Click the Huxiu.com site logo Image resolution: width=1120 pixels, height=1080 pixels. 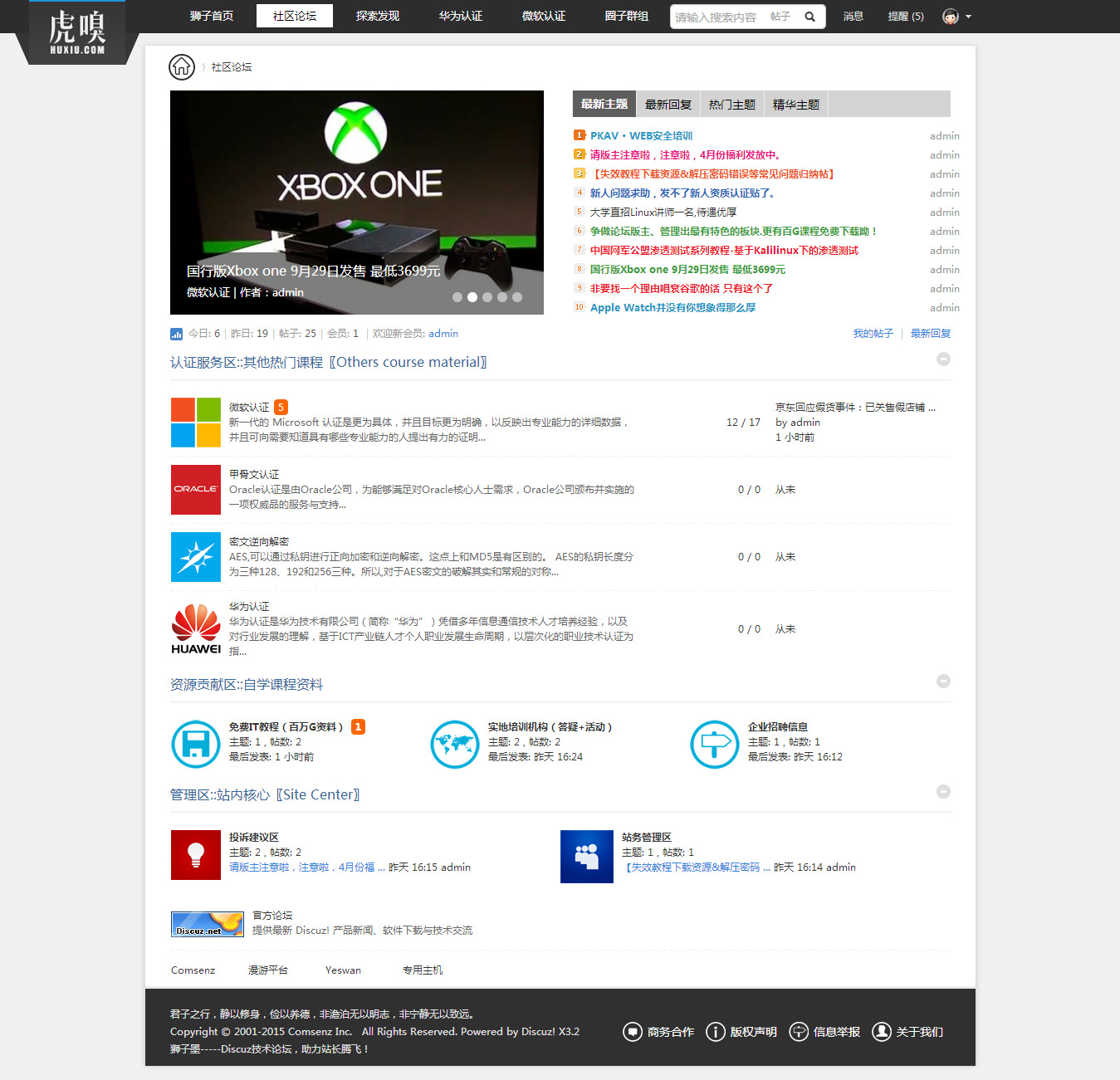coord(77,32)
